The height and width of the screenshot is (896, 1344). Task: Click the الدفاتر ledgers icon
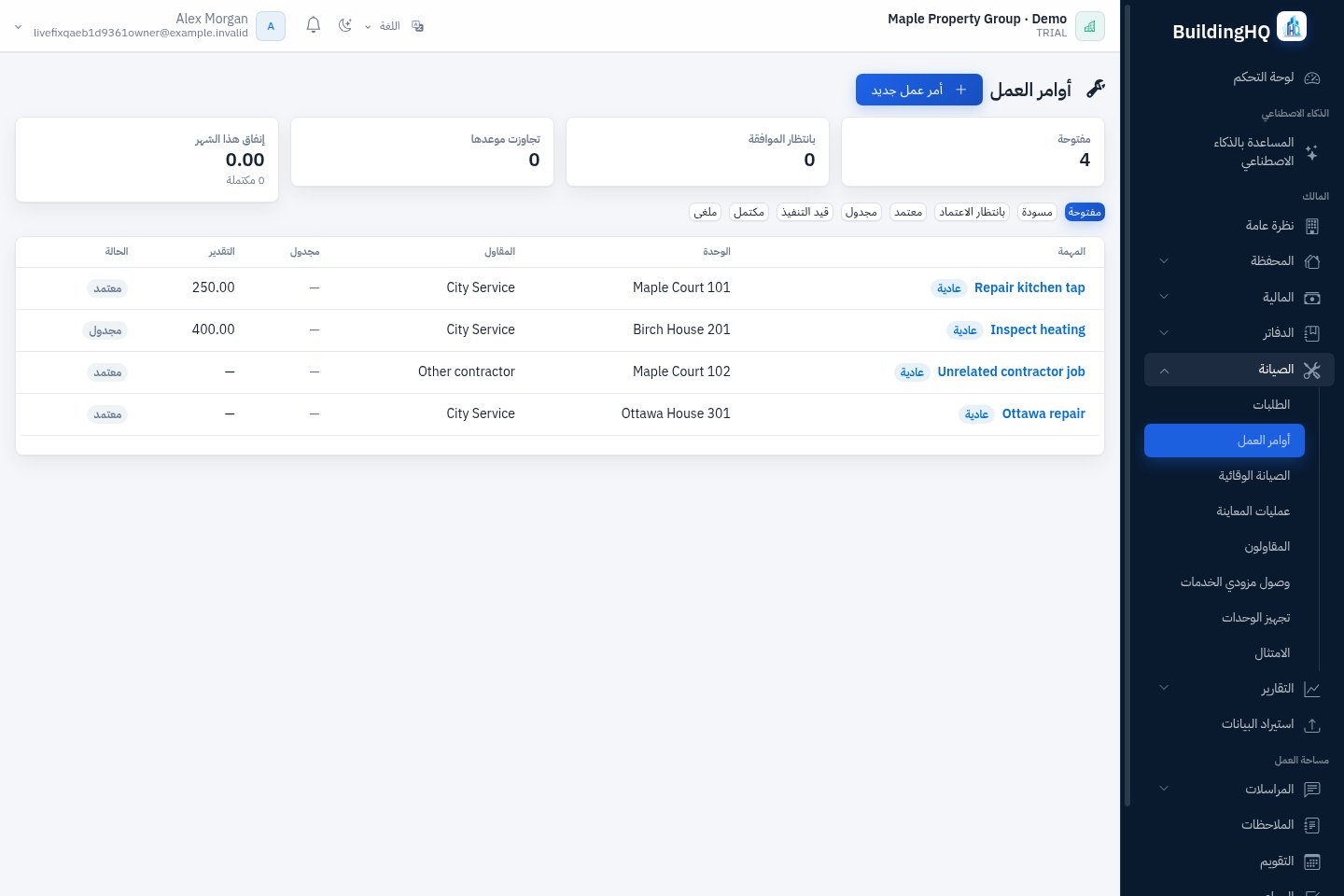pyautogui.click(x=1312, y=333)
